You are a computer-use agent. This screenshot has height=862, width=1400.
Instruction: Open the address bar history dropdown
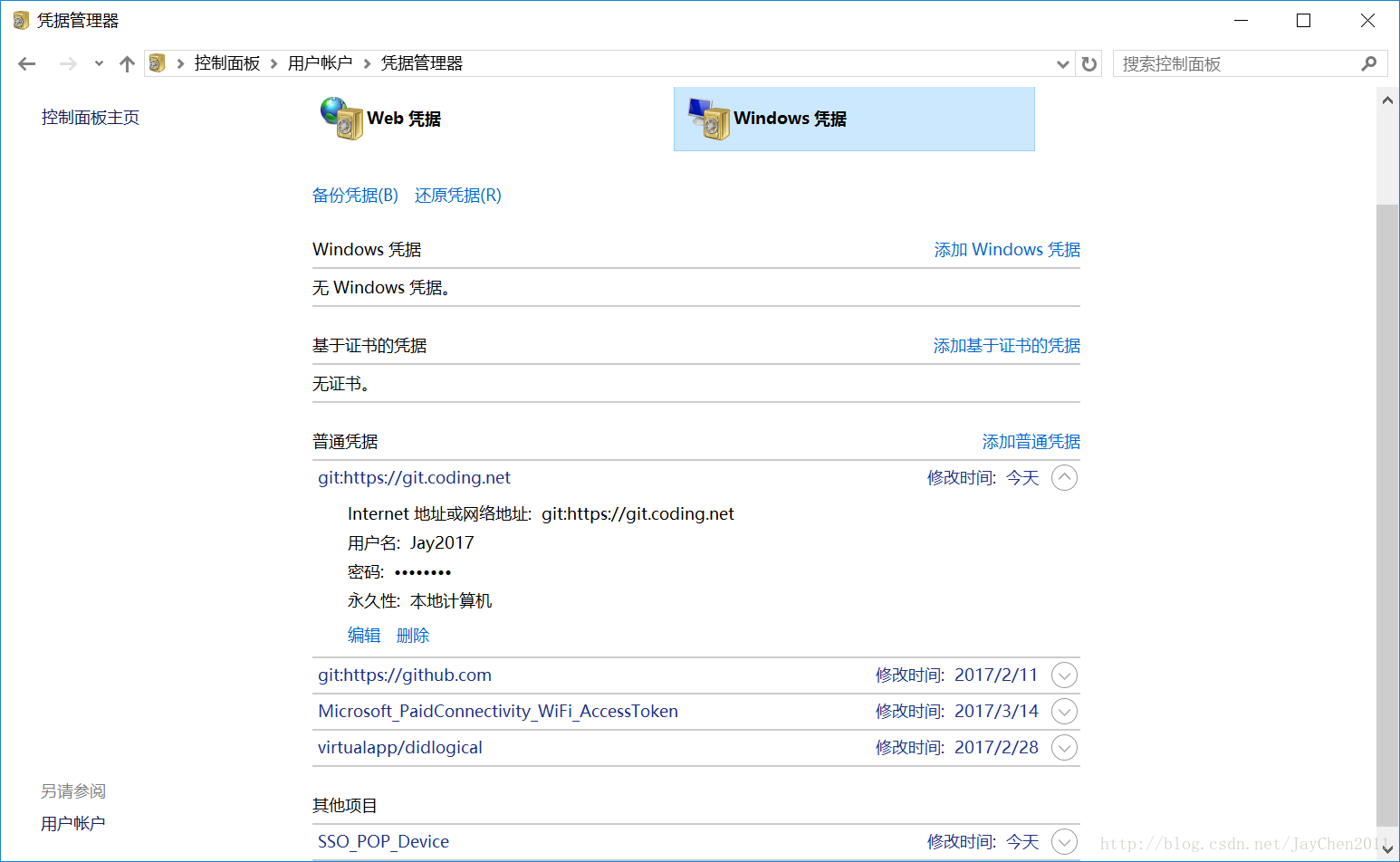tap(1063, 63)
